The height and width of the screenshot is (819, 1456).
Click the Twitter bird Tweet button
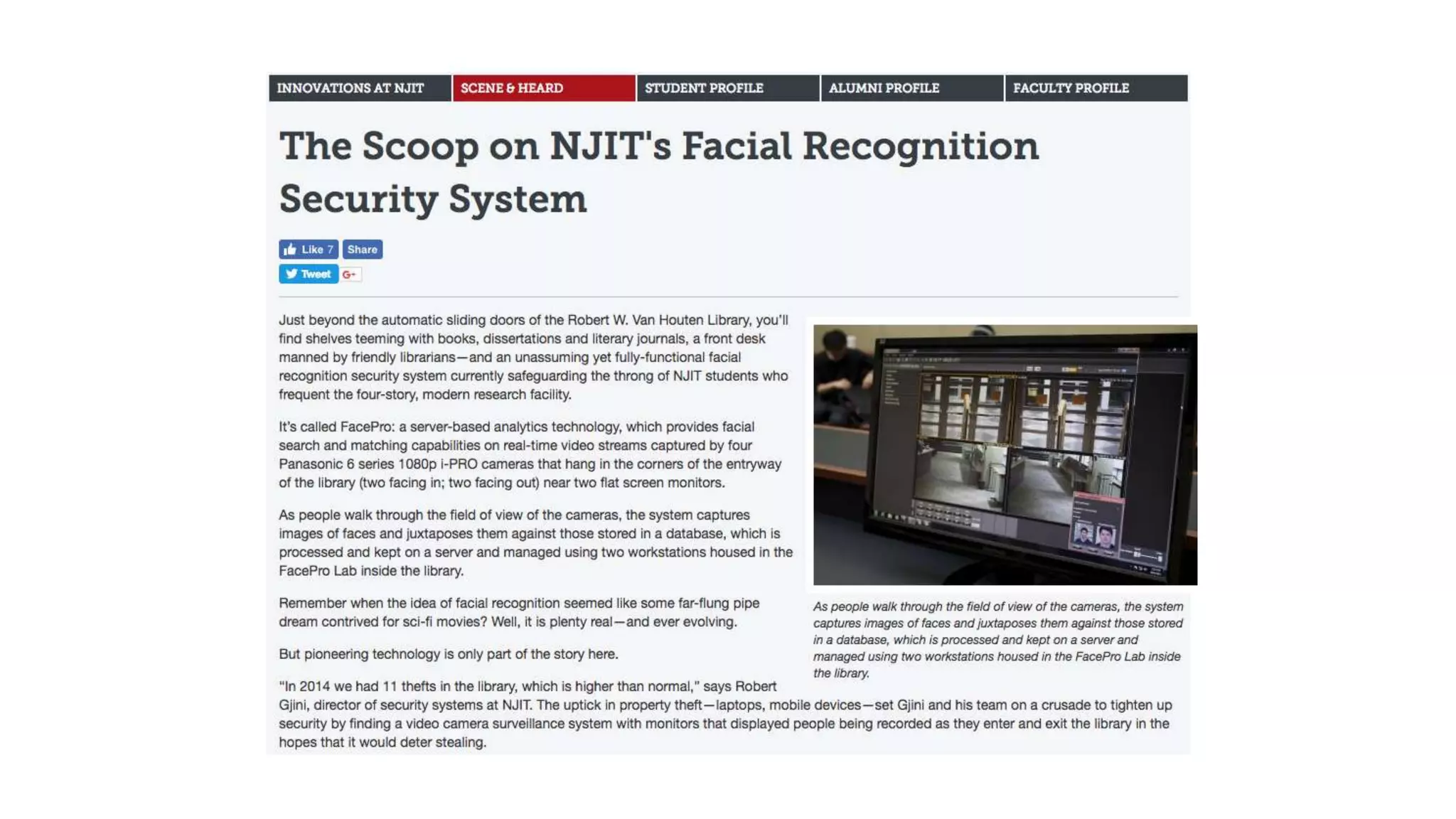click(x=308, y=274)
